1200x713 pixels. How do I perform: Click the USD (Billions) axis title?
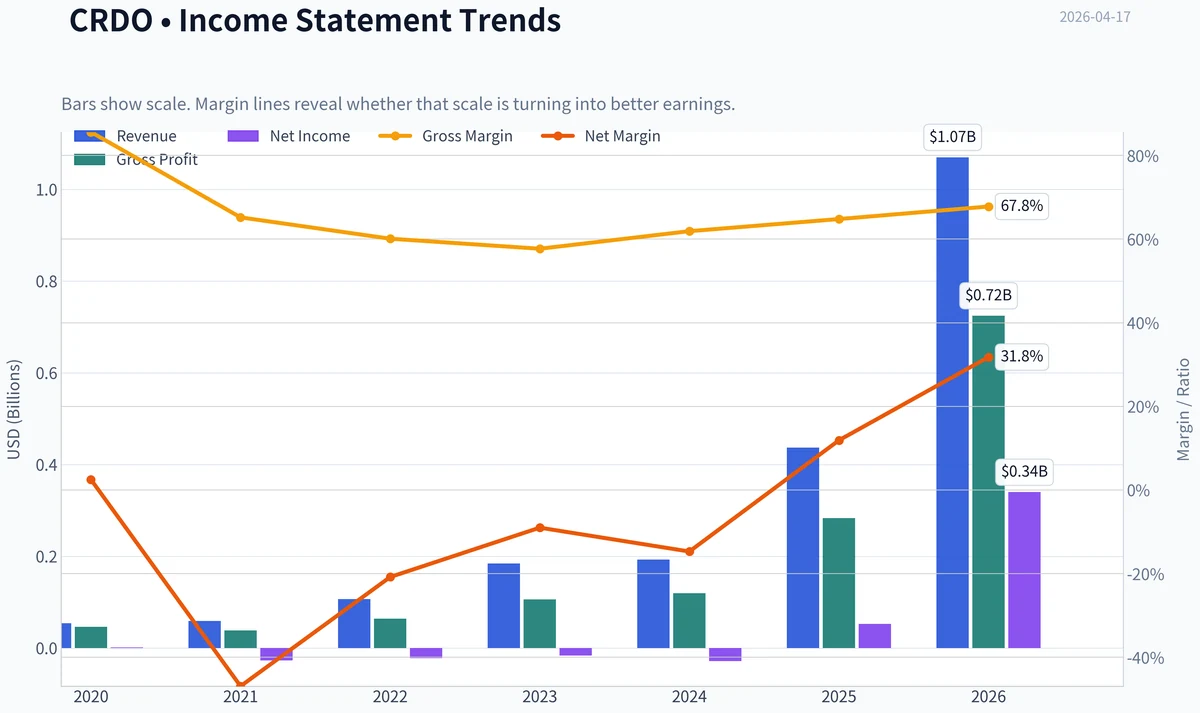[13, 410]
